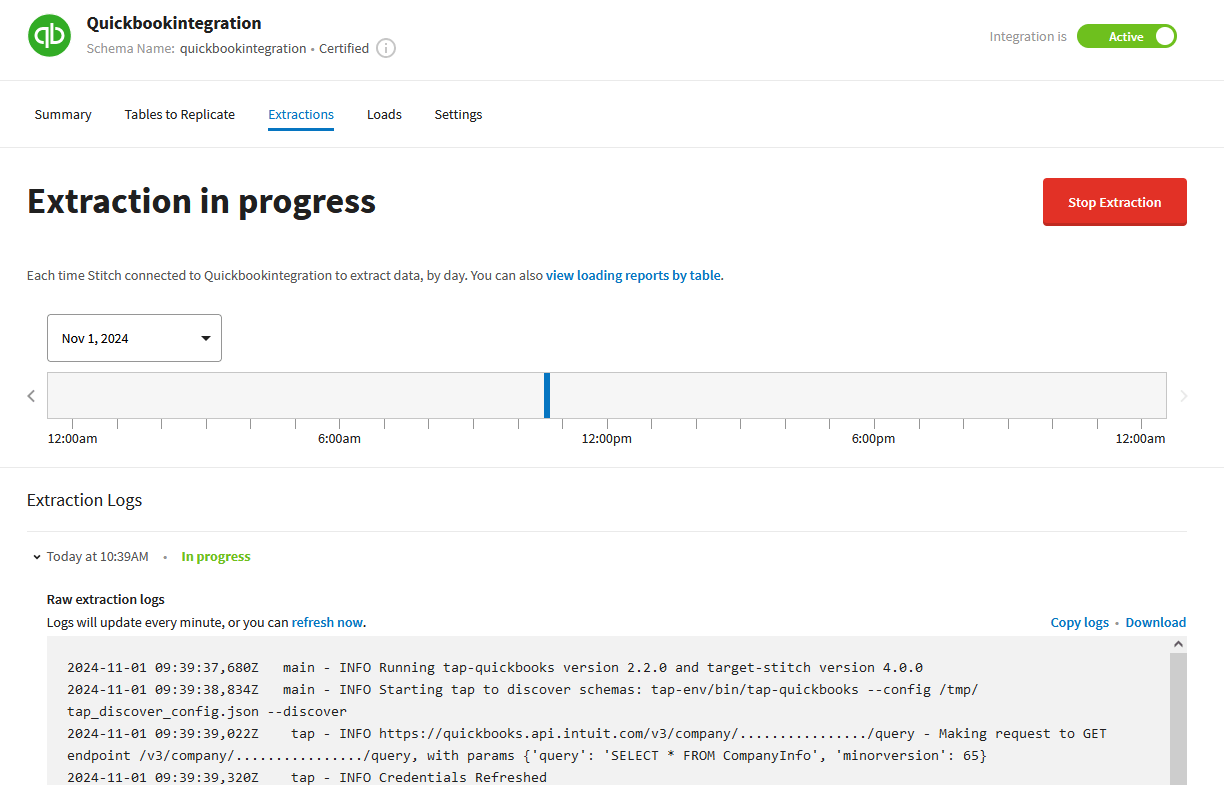The image size is (1224, 785).
Task: Open the Nov 1, 2024 date dropdown
Action: click(134, 338)
